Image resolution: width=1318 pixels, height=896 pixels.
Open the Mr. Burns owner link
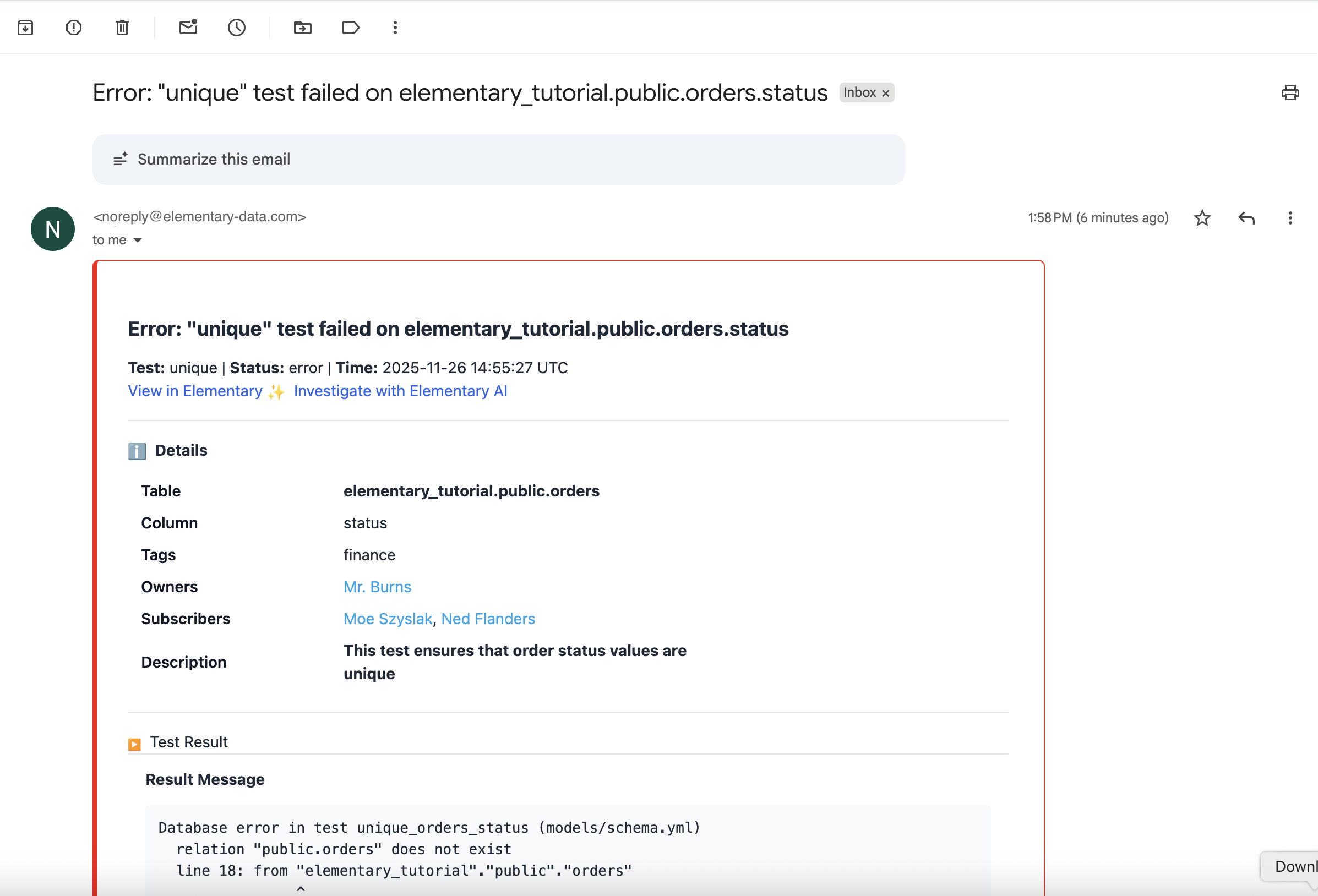click(377, 586)
